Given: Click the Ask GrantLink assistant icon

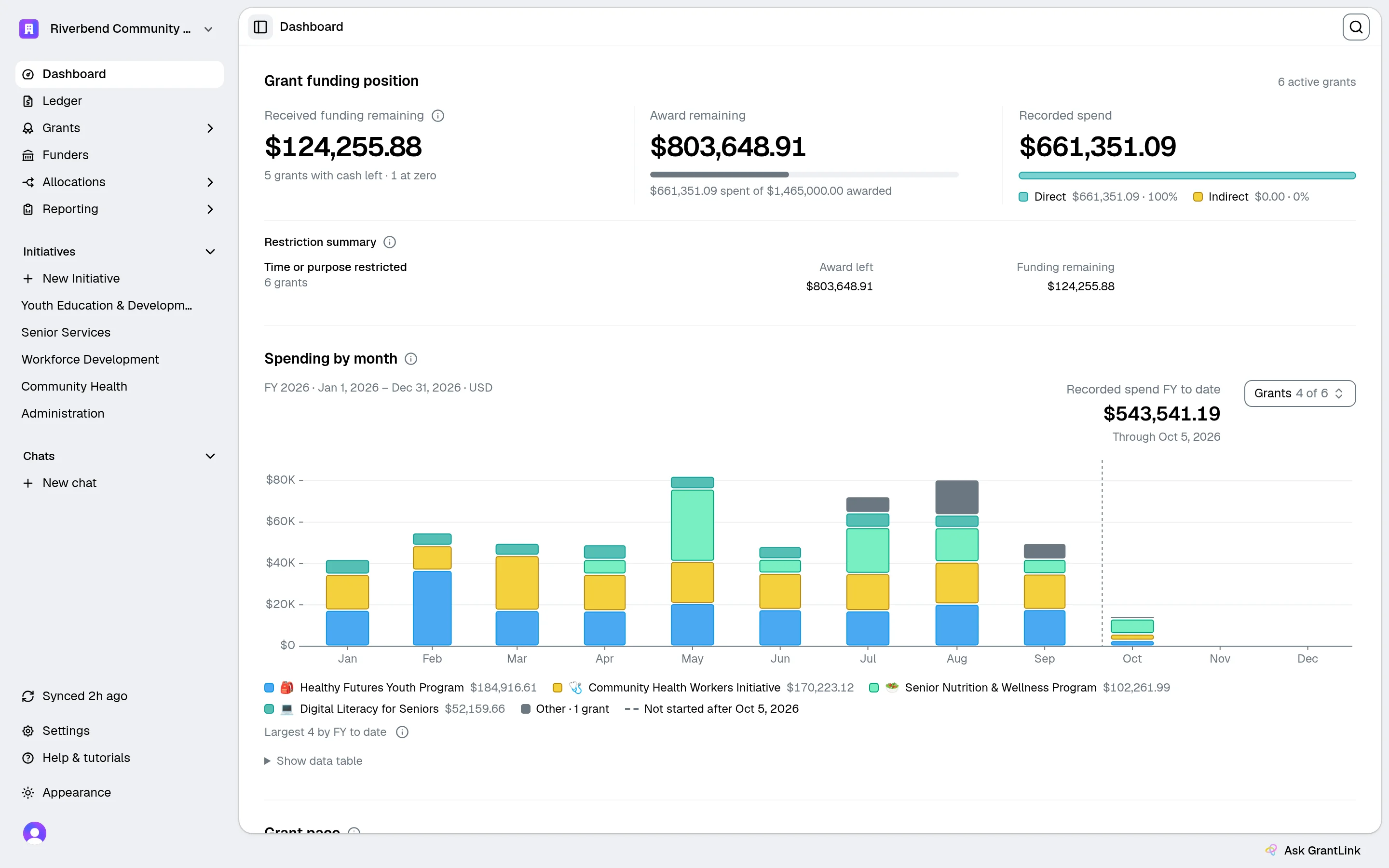Looking at the screenshot, I should point(1271,850).
